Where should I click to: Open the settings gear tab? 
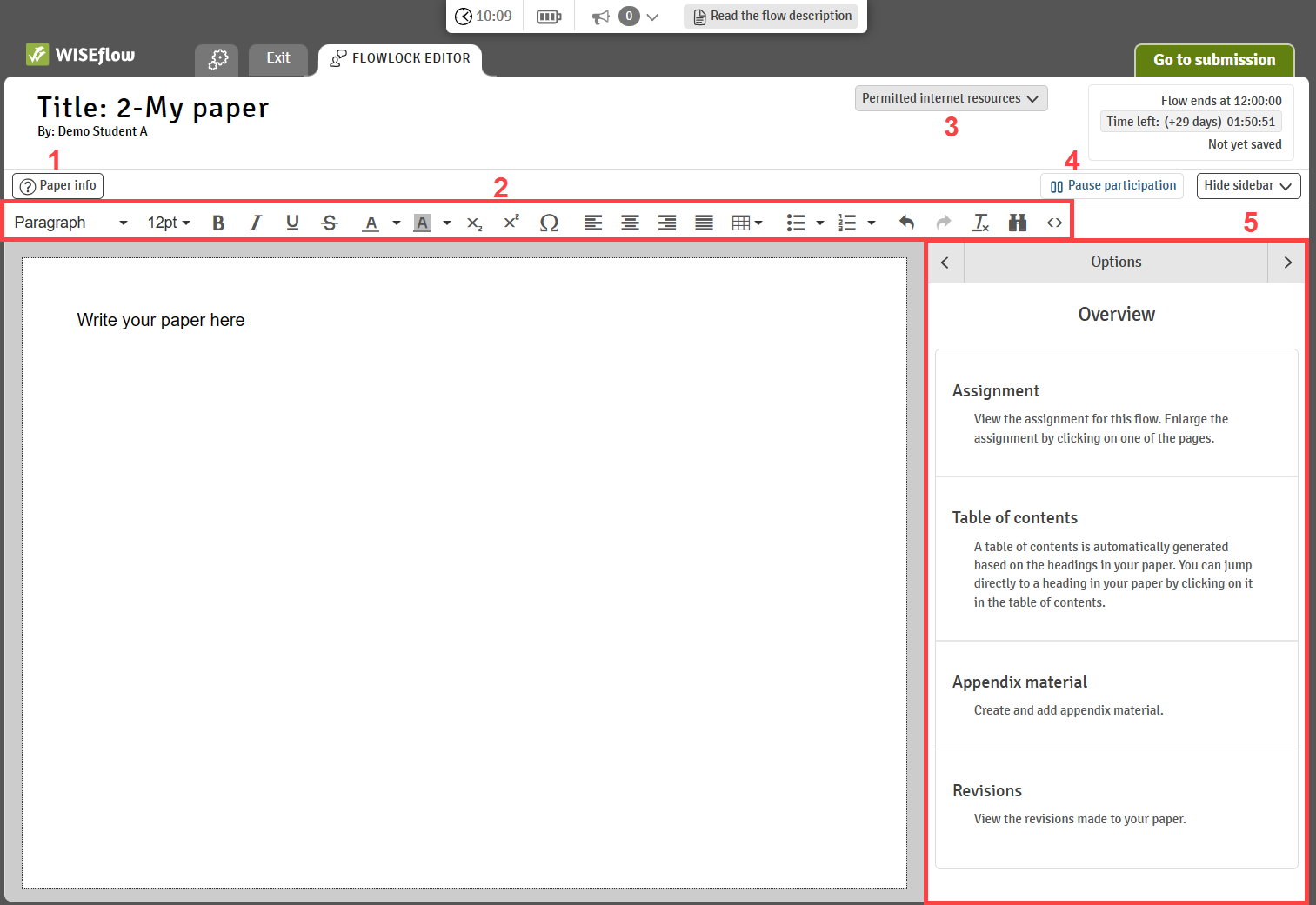coord(217,59)
